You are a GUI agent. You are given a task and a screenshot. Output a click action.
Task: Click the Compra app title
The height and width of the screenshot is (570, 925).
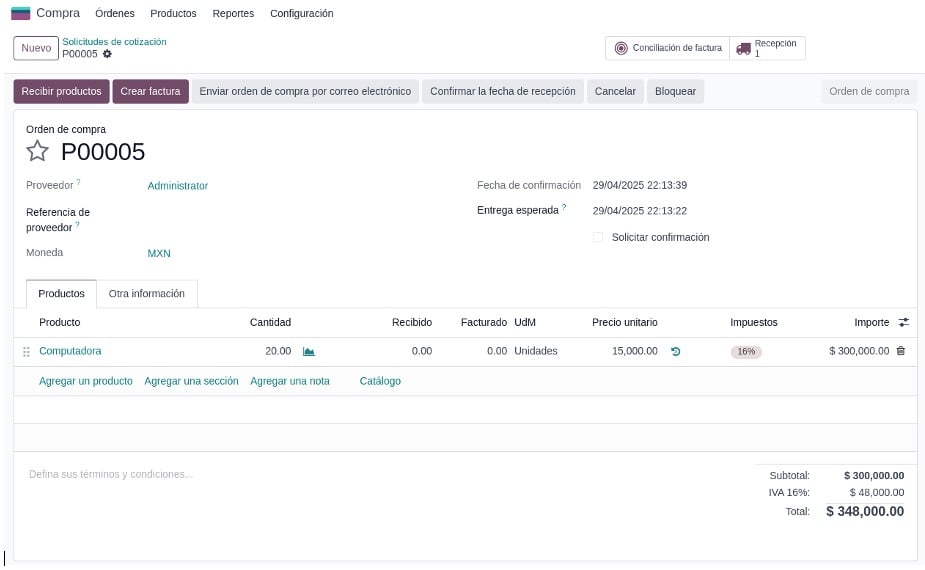(58, 12)
